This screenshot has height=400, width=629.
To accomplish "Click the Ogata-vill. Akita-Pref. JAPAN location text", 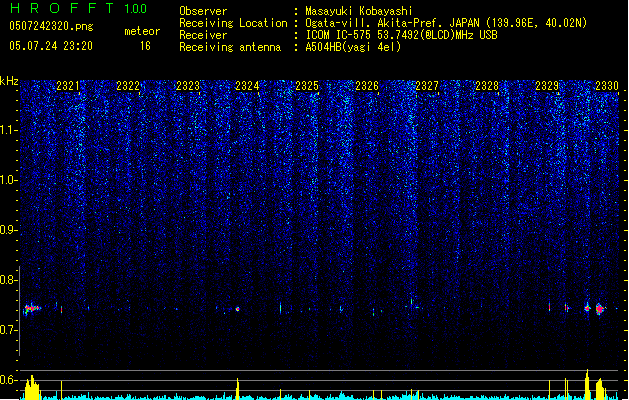I will (446, 23).
